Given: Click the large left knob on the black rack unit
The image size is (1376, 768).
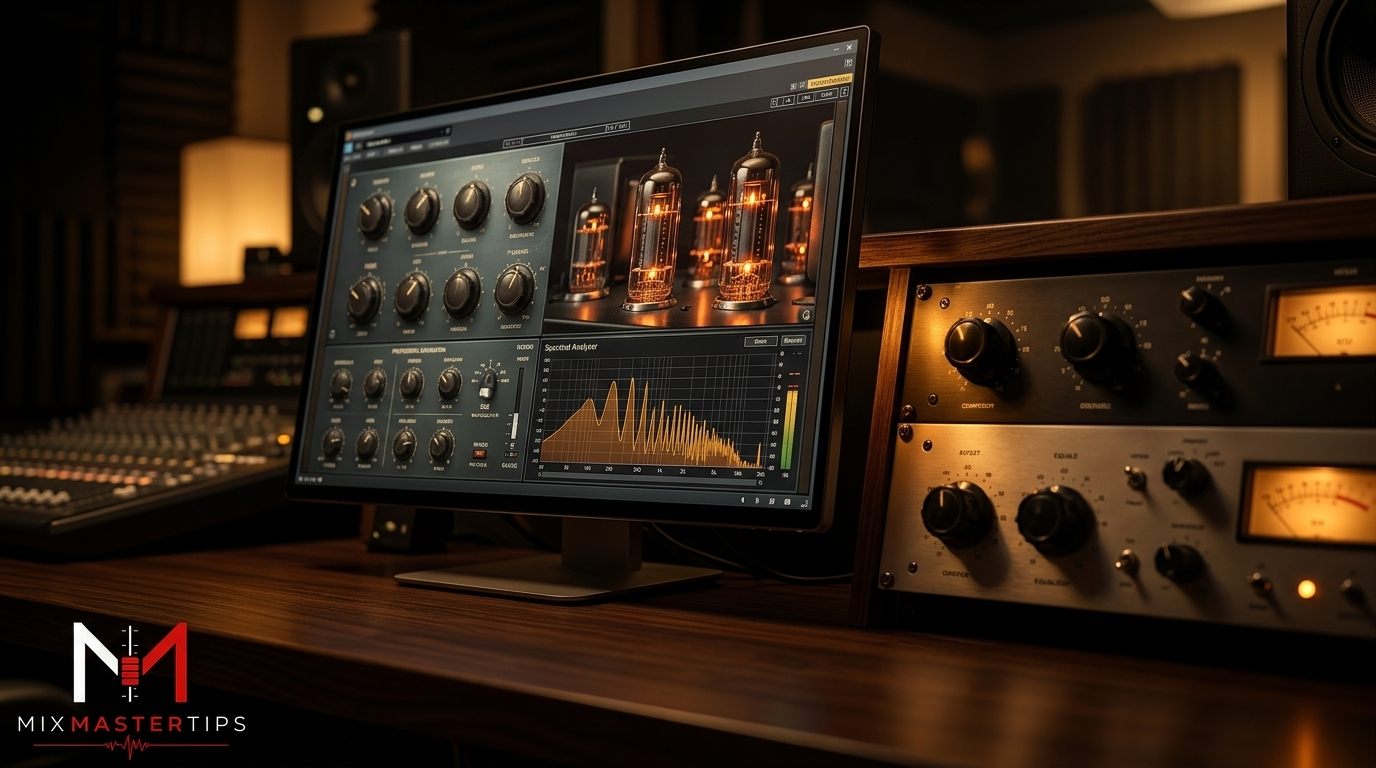Looking at the screenshot, I should pos(981,349).
